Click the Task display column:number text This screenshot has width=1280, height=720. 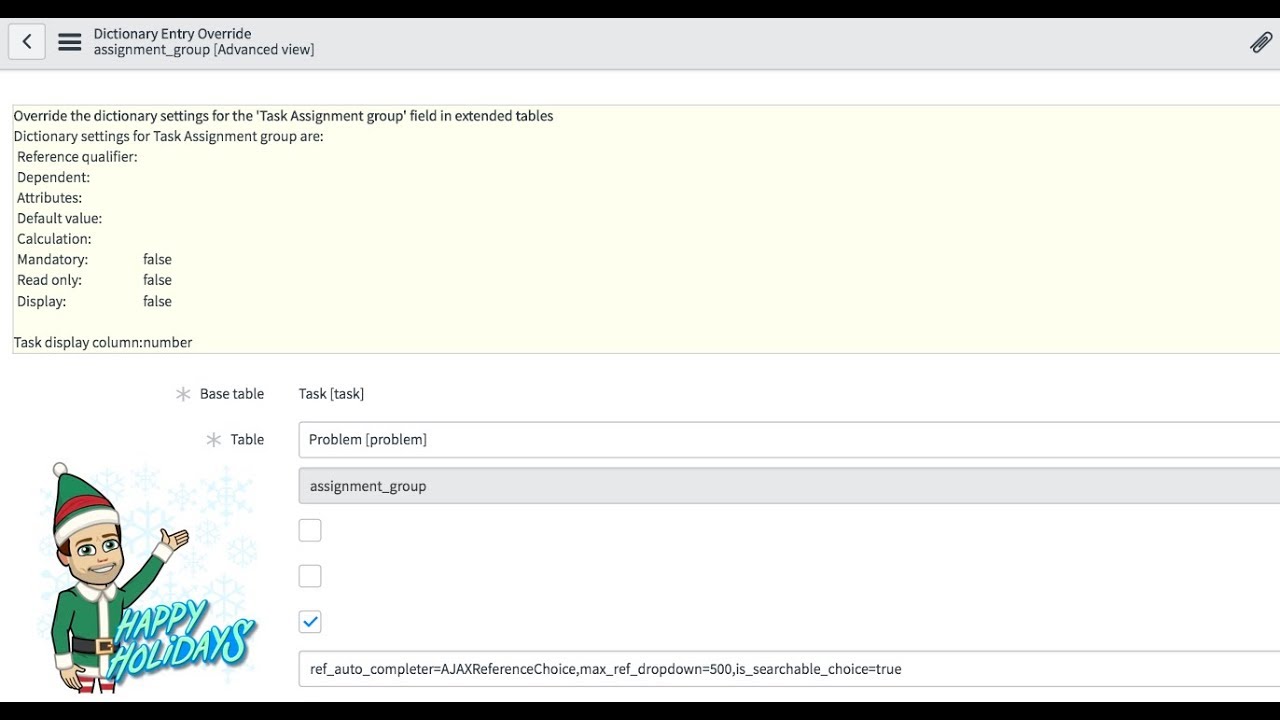point(103,342)
